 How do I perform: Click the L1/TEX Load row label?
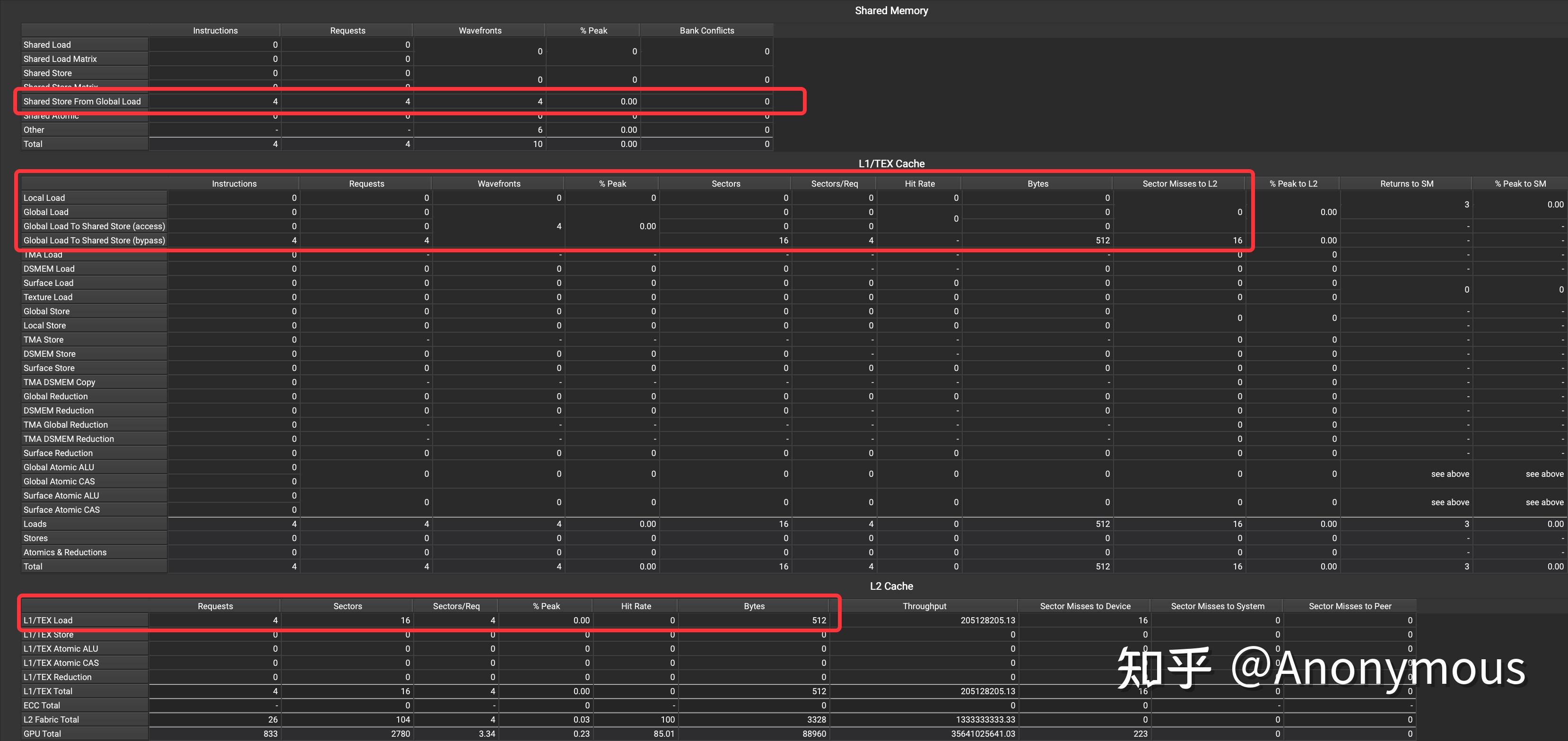tap(48, 620)
